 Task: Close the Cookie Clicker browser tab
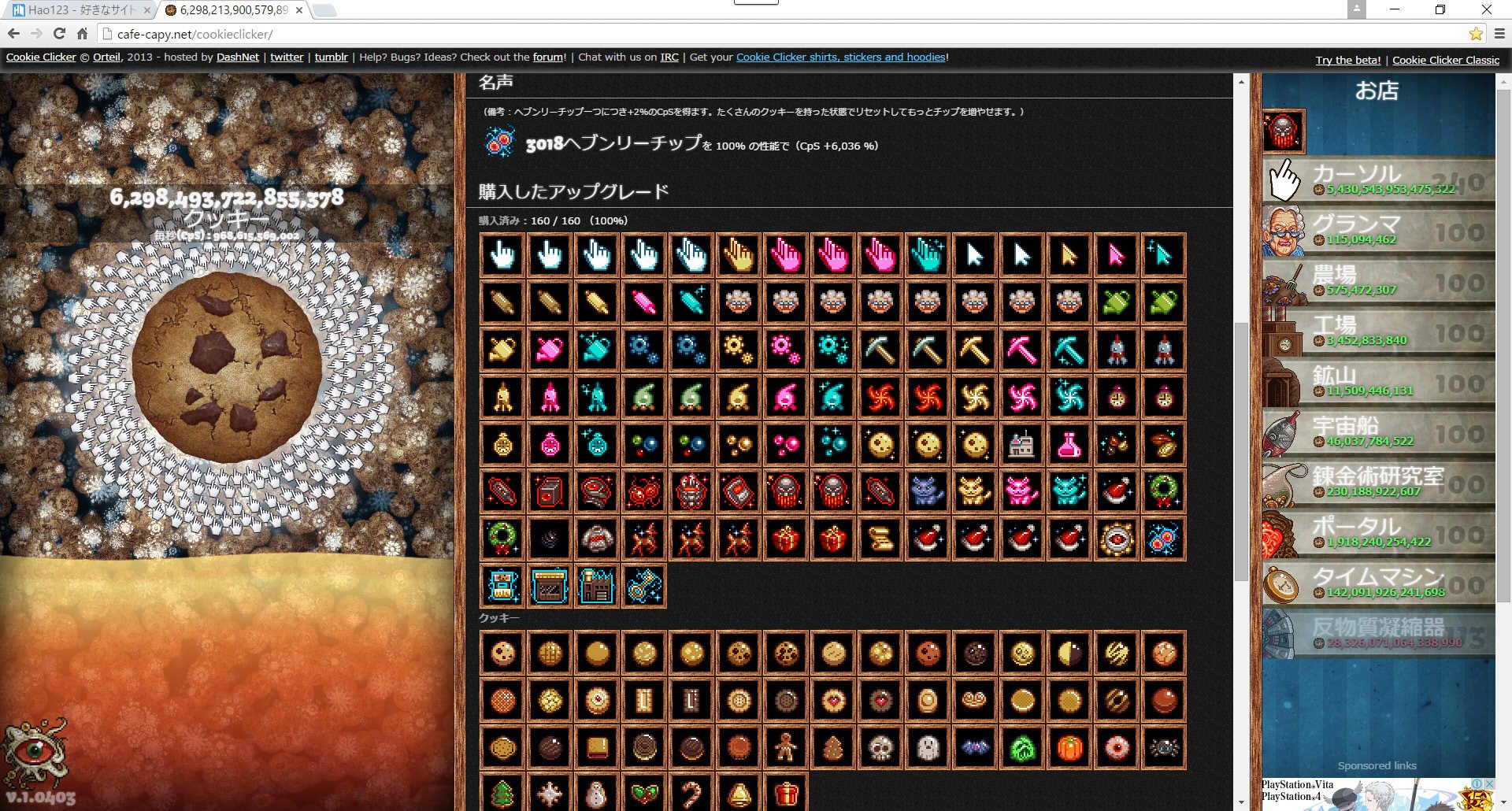coord(299,10)
